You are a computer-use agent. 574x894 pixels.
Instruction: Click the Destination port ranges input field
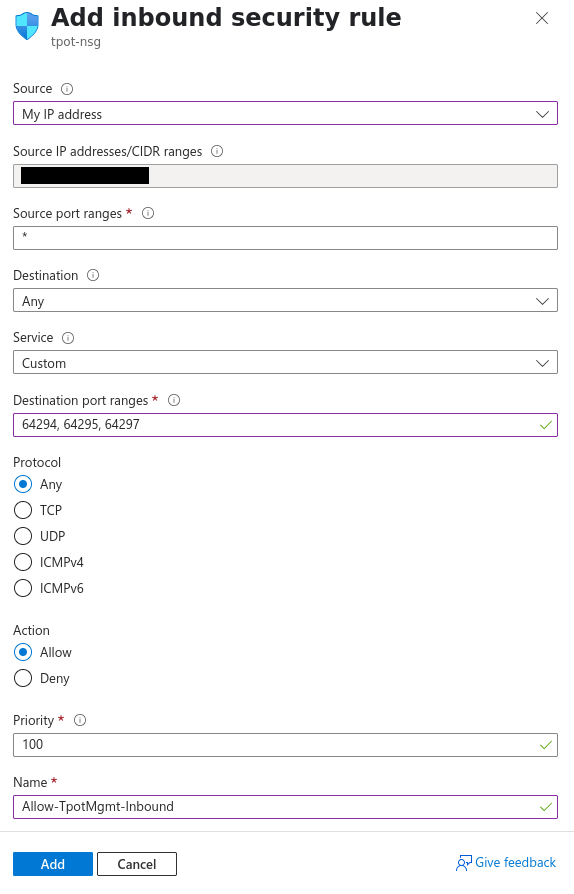coord(285,425)
